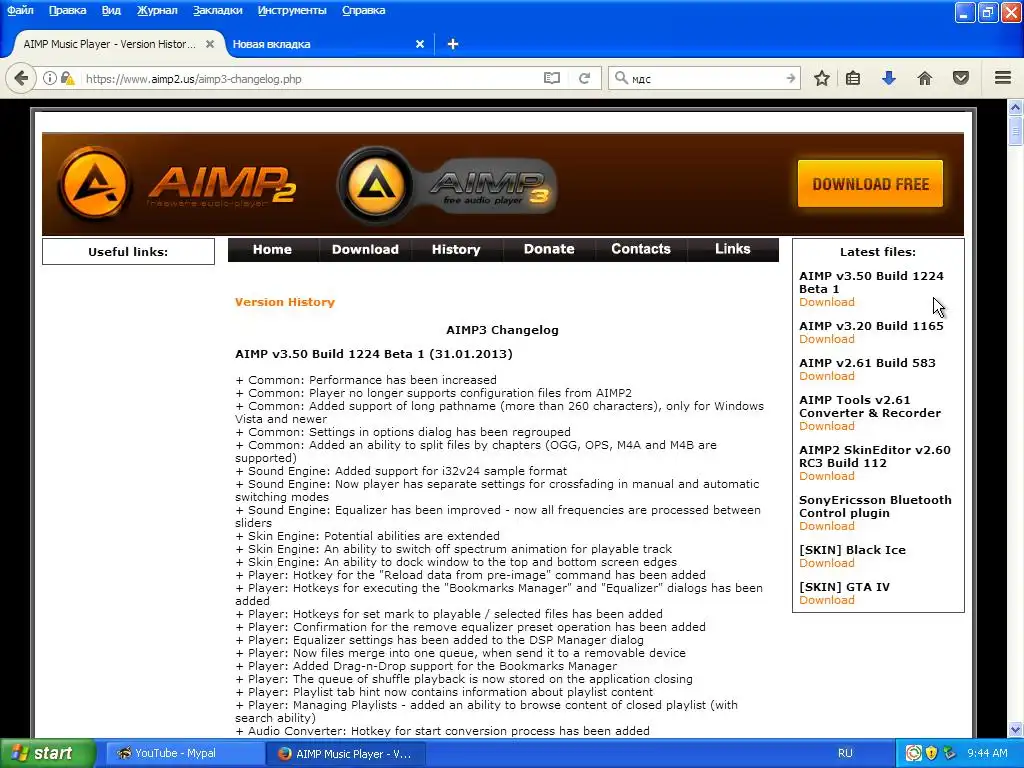Viewport: 1024px width, 768px height.
Task: Click the scroll up arrow of page scrollbar
Action: click(1016, 107)
